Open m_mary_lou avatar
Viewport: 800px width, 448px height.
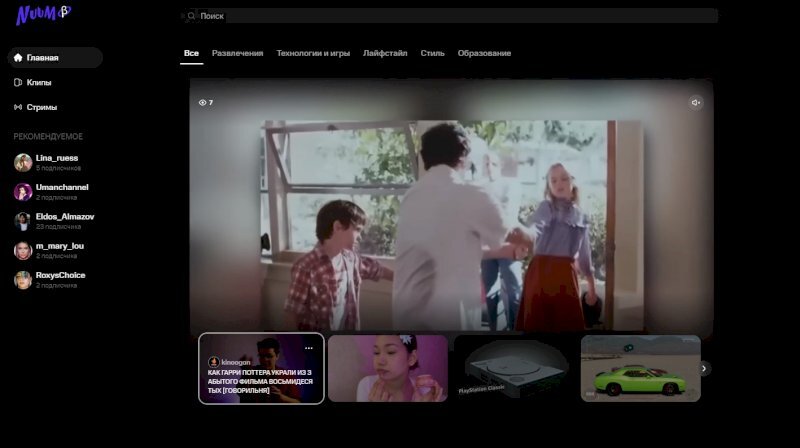point(22,251)
